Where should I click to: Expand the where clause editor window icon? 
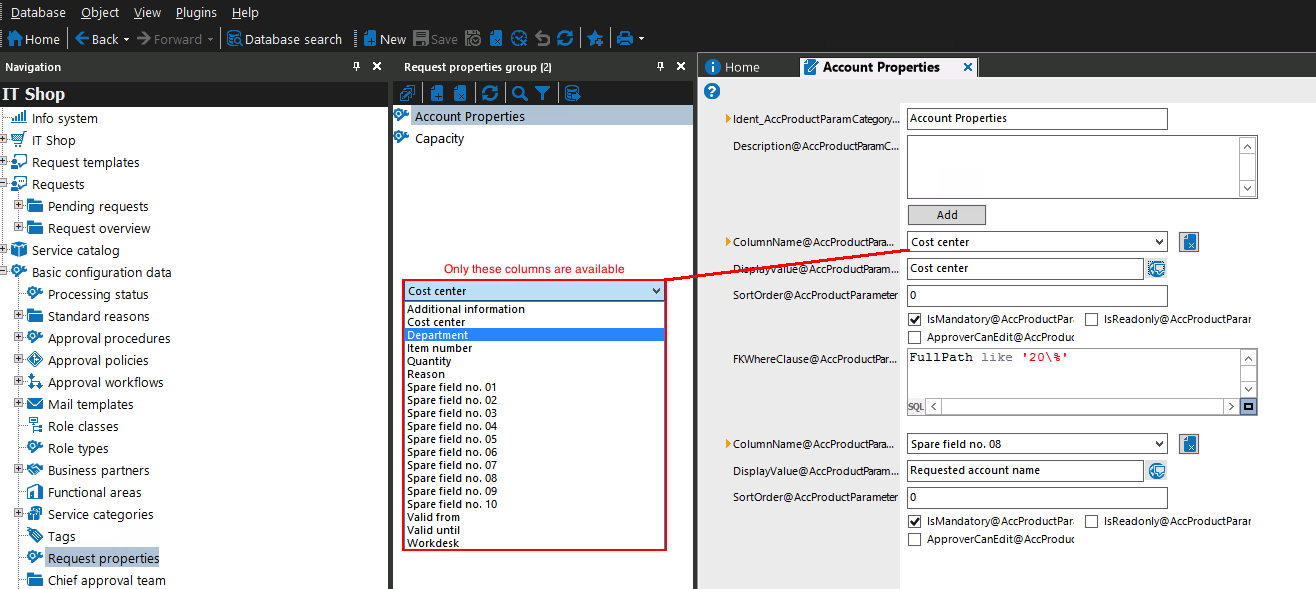click(1248, 407)
